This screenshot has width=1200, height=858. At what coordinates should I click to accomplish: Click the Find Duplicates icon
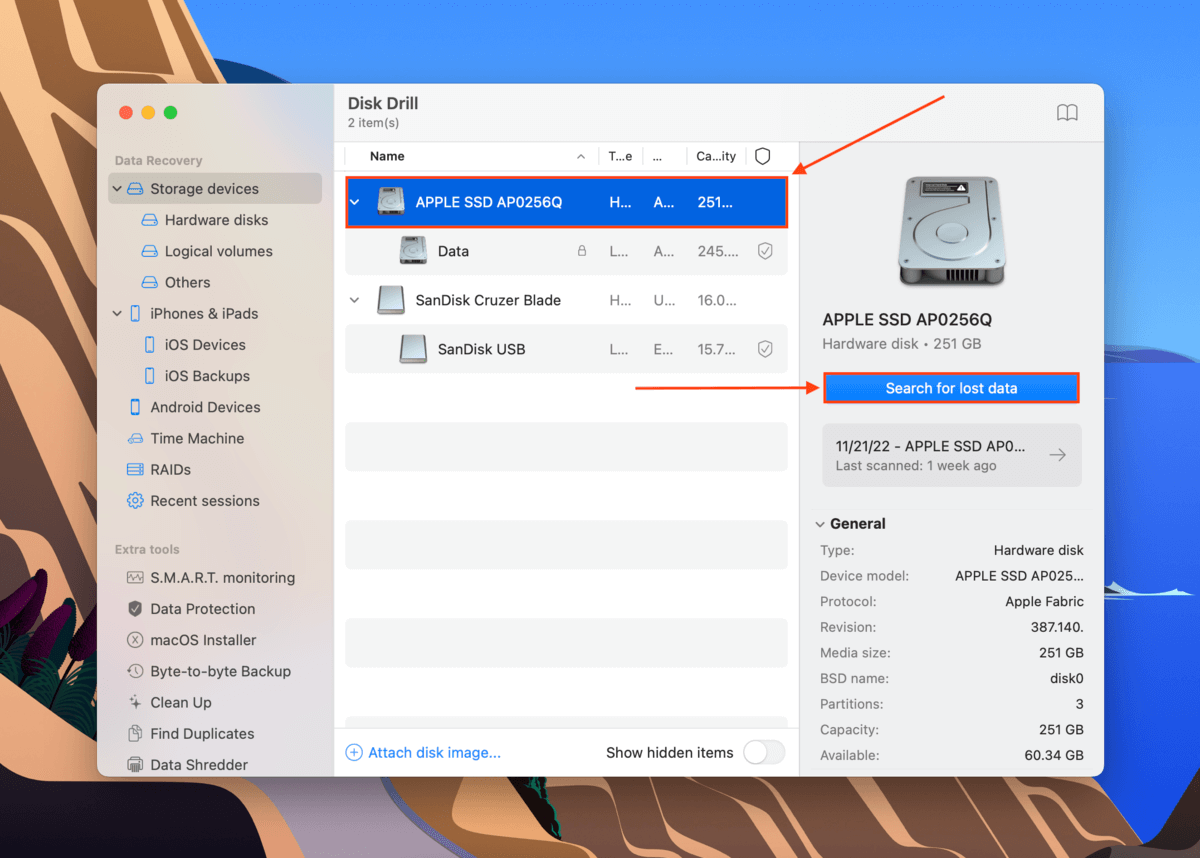tap(135, 733)
